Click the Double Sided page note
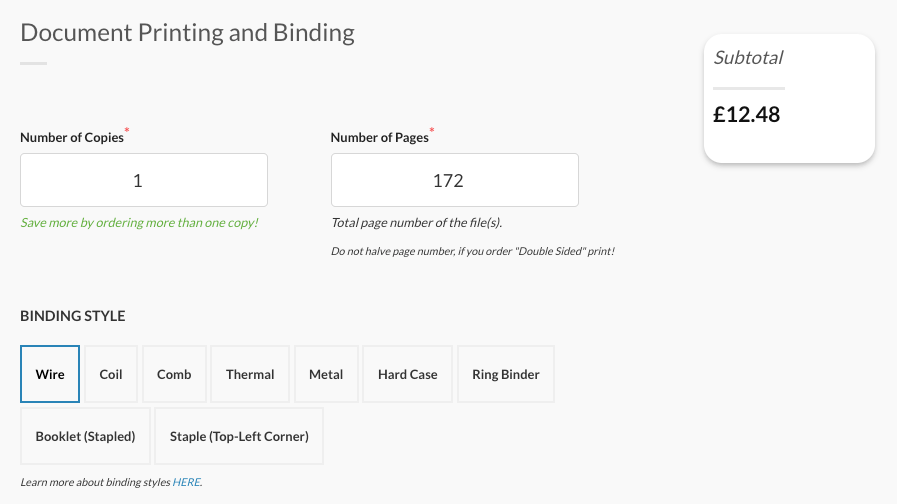This screenshot has height=504, width=897. (472, 251)
